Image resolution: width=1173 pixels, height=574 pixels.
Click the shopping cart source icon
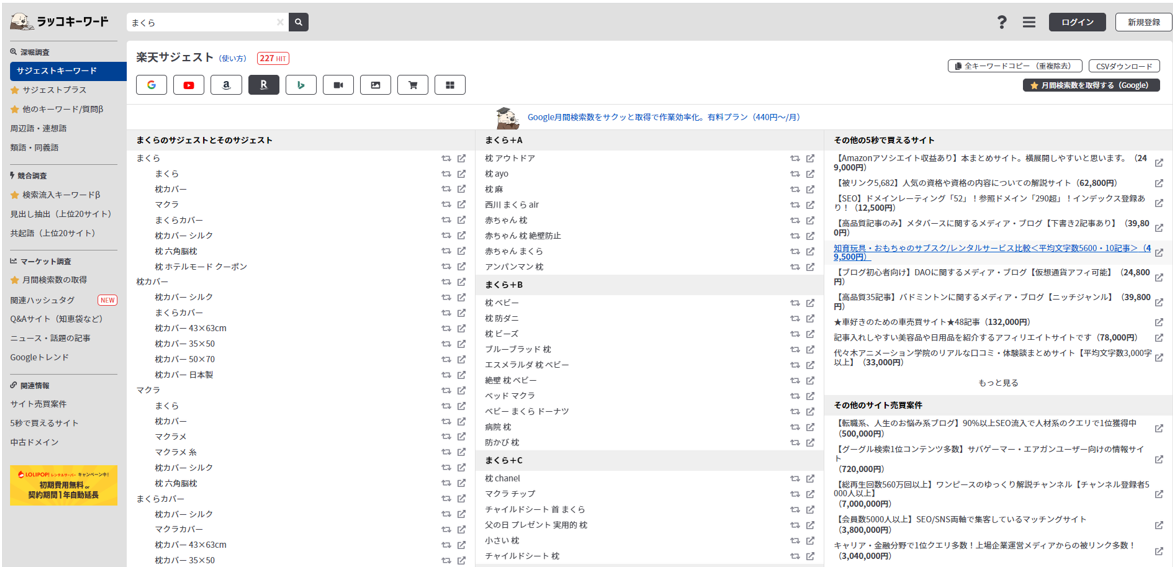pyautogui.click(x=412, y=85)
